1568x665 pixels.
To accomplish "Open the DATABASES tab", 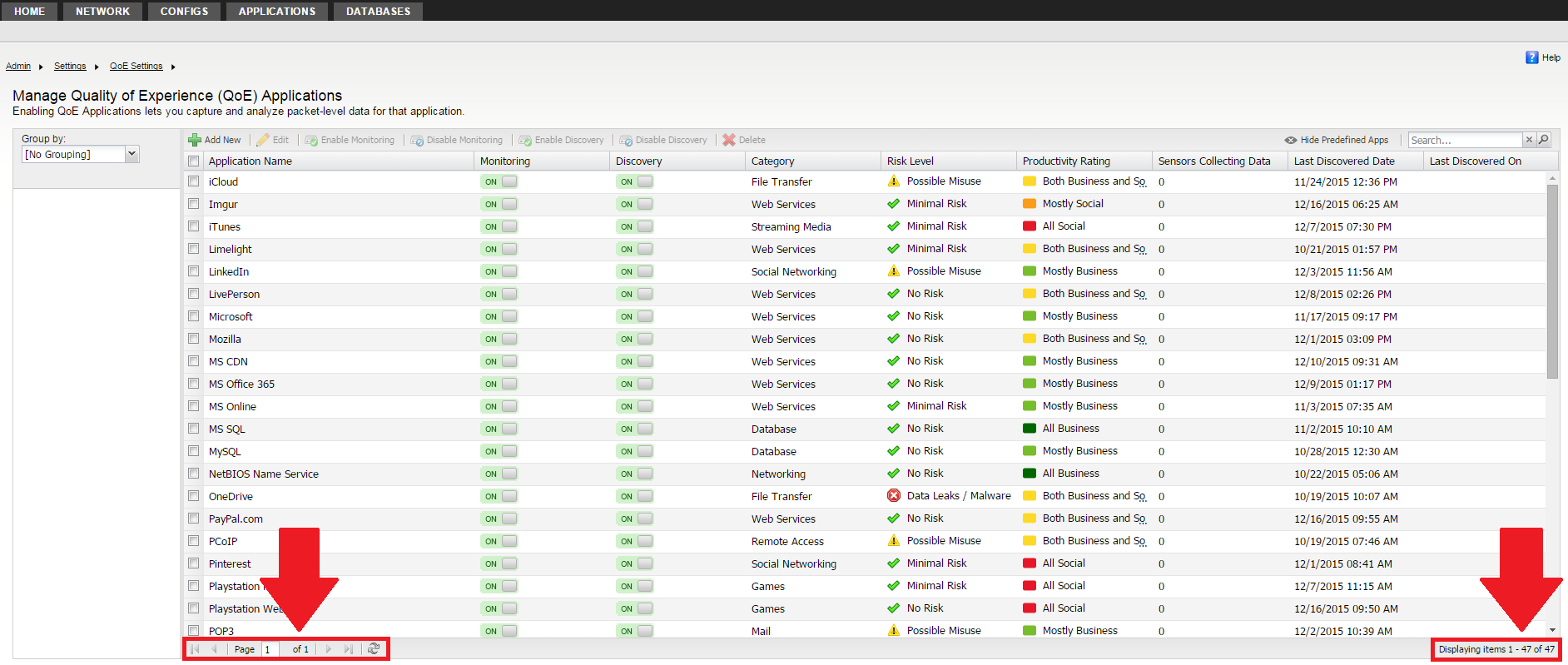I will click(x=379, y=11).
